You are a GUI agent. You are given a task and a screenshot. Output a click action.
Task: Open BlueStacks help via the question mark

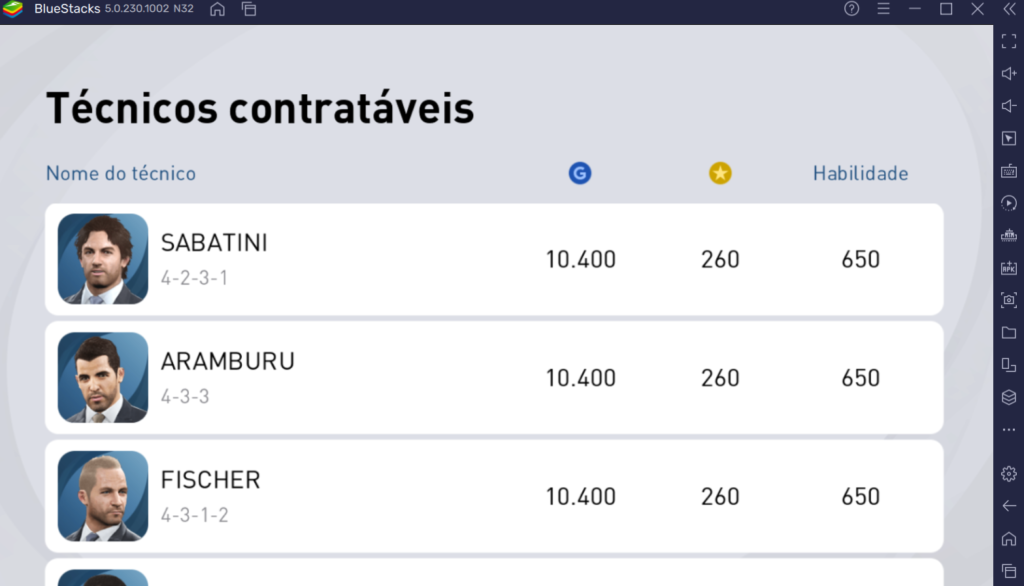[x=851, y=9]
